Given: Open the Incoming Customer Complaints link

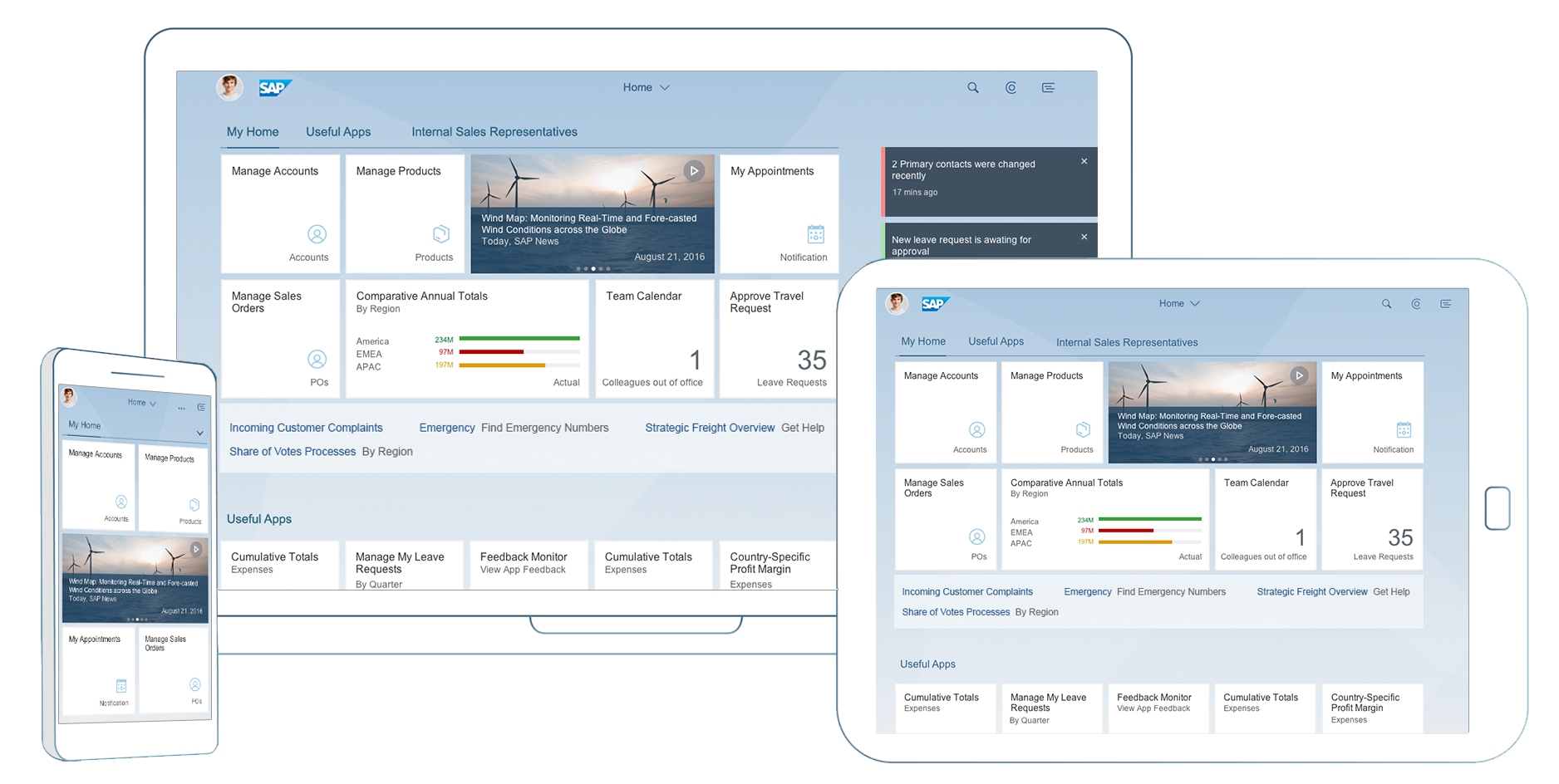Looking at the screenshot, I should click(306, 427).
